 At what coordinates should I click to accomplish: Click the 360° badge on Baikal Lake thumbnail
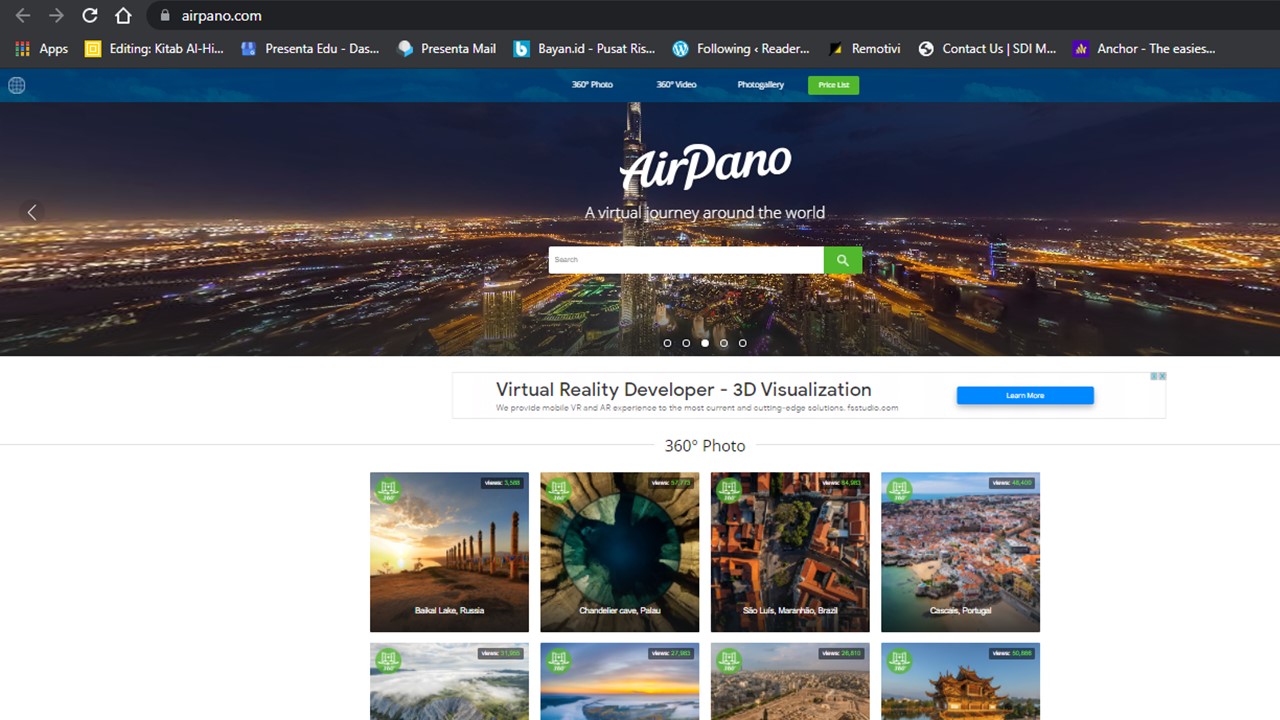click(x=388, y=490)
